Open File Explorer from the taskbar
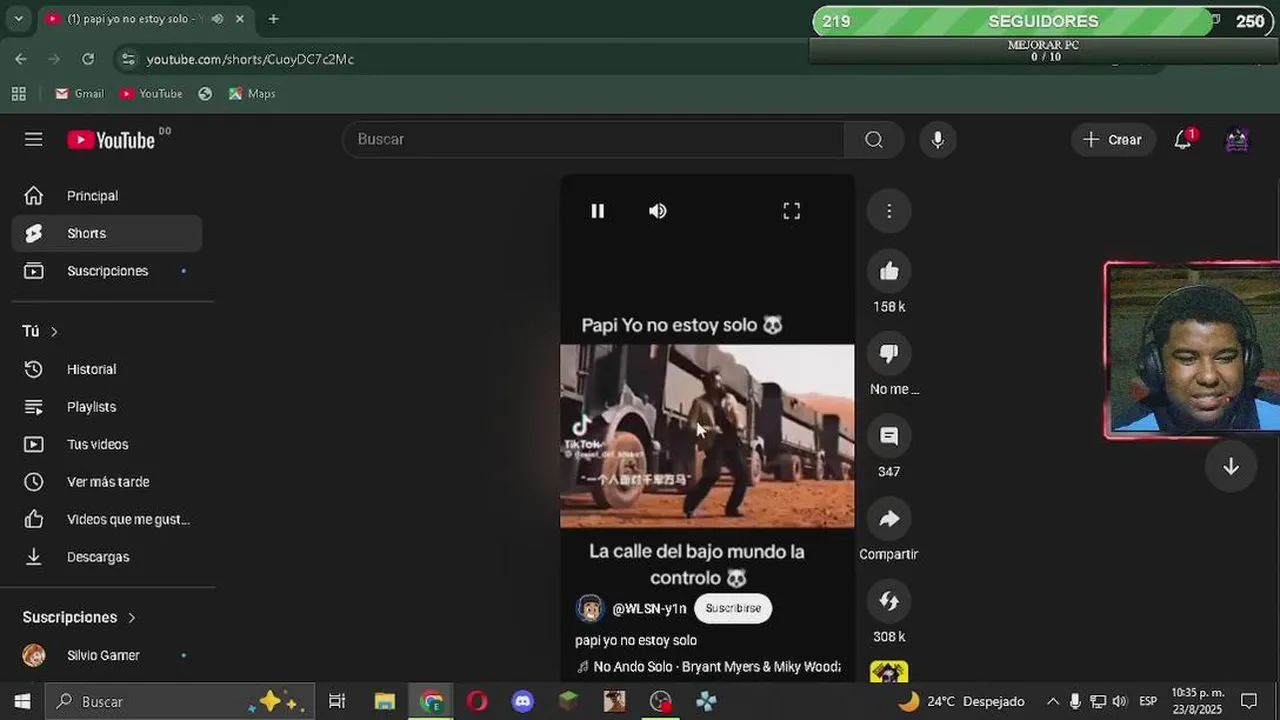 tap(384, 701)
